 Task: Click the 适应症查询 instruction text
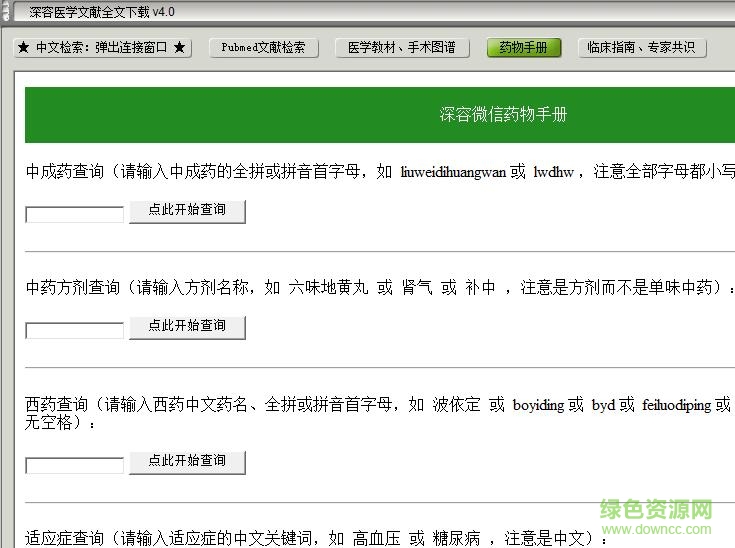pyautogui.click(x=316, y=538)
